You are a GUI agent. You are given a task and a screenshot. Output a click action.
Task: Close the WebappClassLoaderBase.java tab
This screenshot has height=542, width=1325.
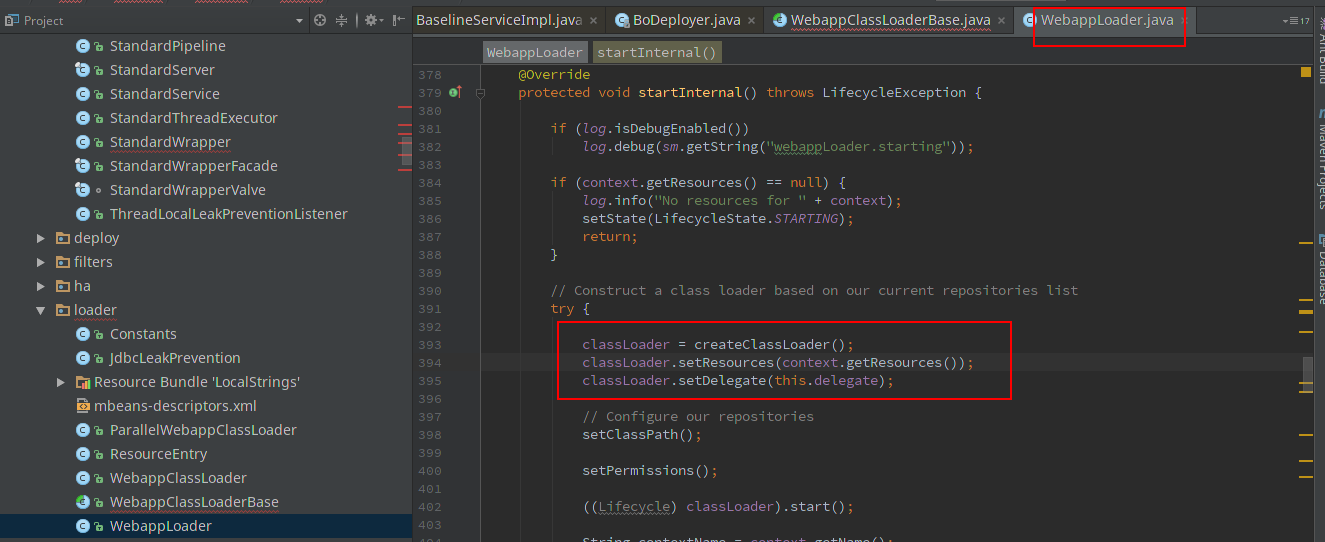pyautogui.click(x=1002, y=20)
